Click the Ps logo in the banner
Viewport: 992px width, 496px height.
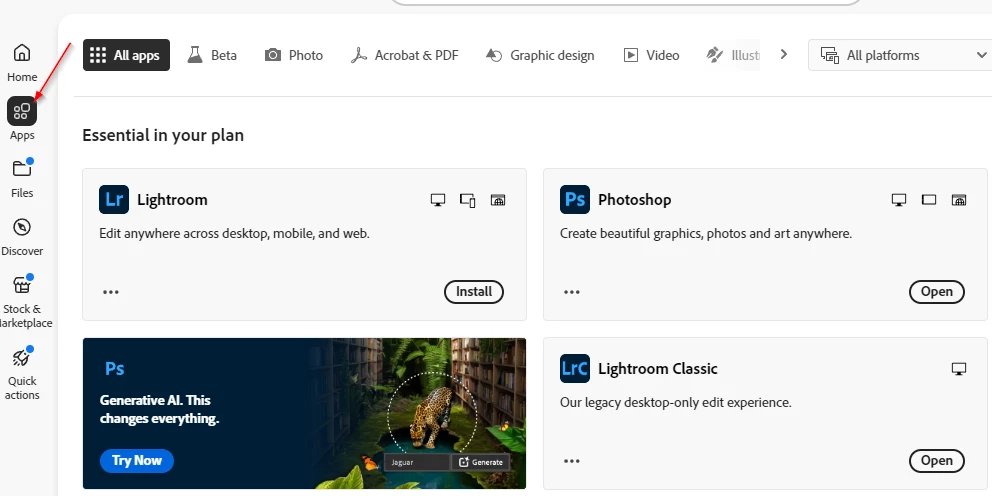pos(115,369)
